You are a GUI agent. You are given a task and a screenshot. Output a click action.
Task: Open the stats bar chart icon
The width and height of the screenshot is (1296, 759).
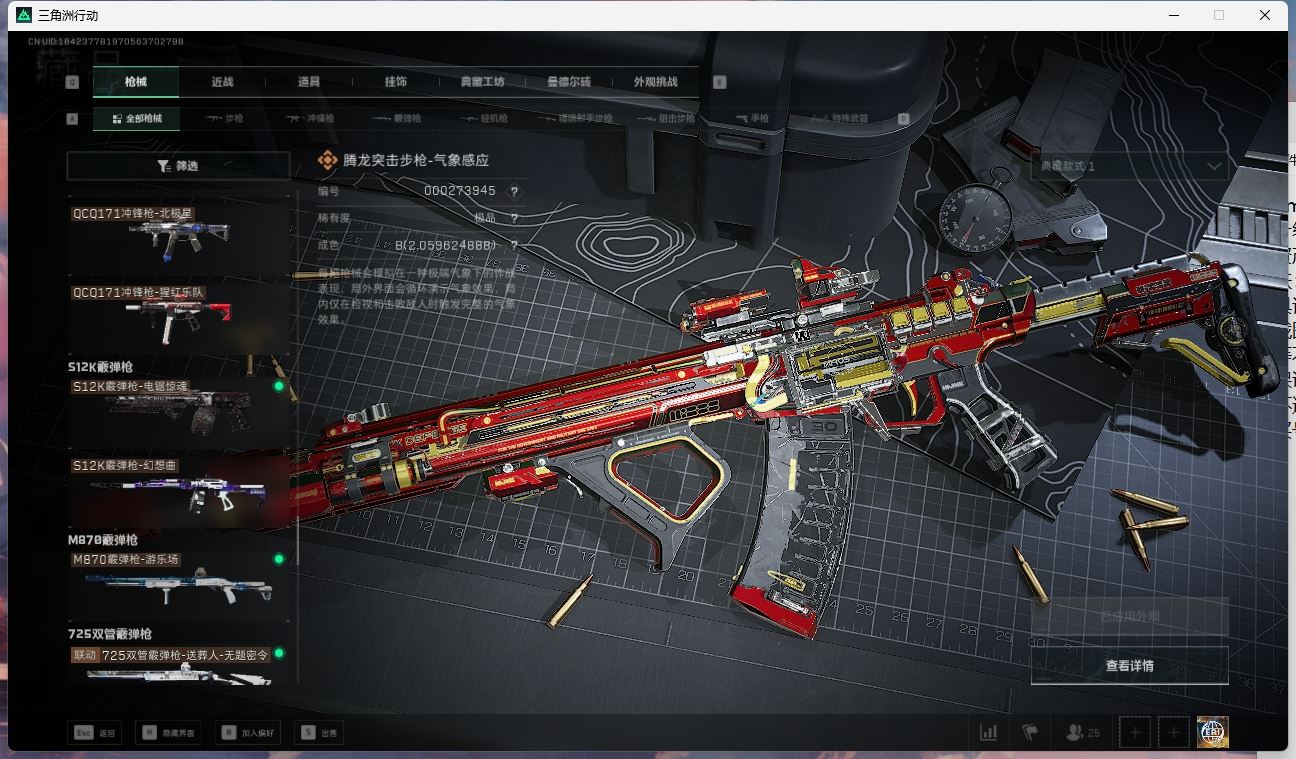tap(988, 732)
